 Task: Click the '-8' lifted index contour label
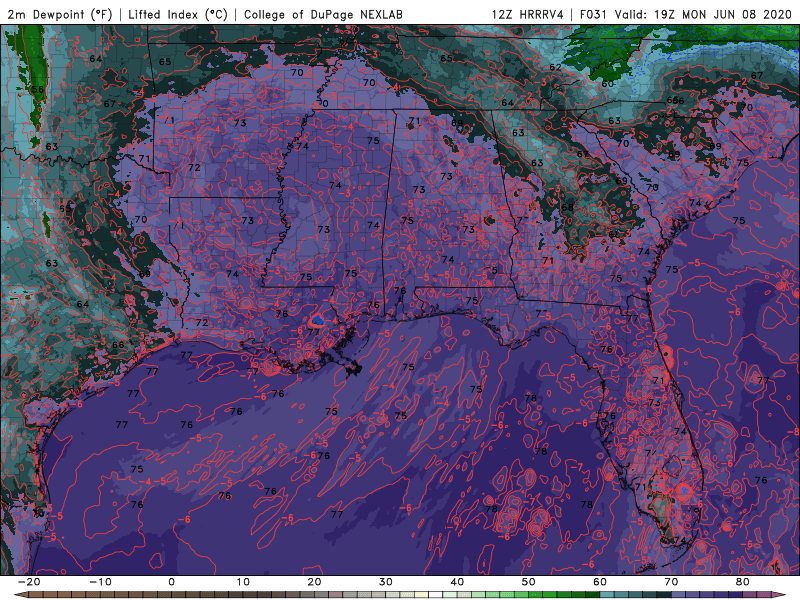tap(794, 432)
